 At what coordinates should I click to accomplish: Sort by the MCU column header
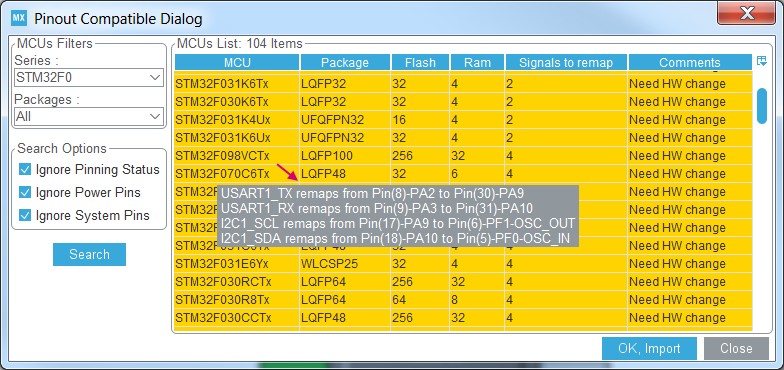point(237,62)
